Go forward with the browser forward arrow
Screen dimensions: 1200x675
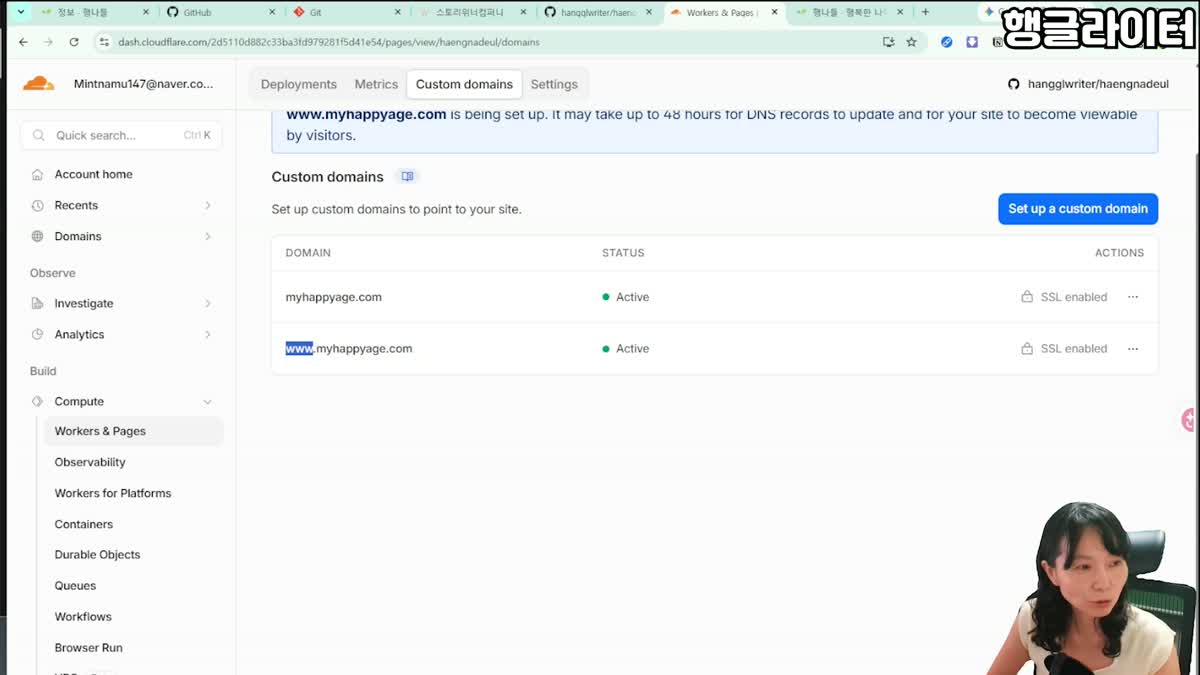coord(48,42)
